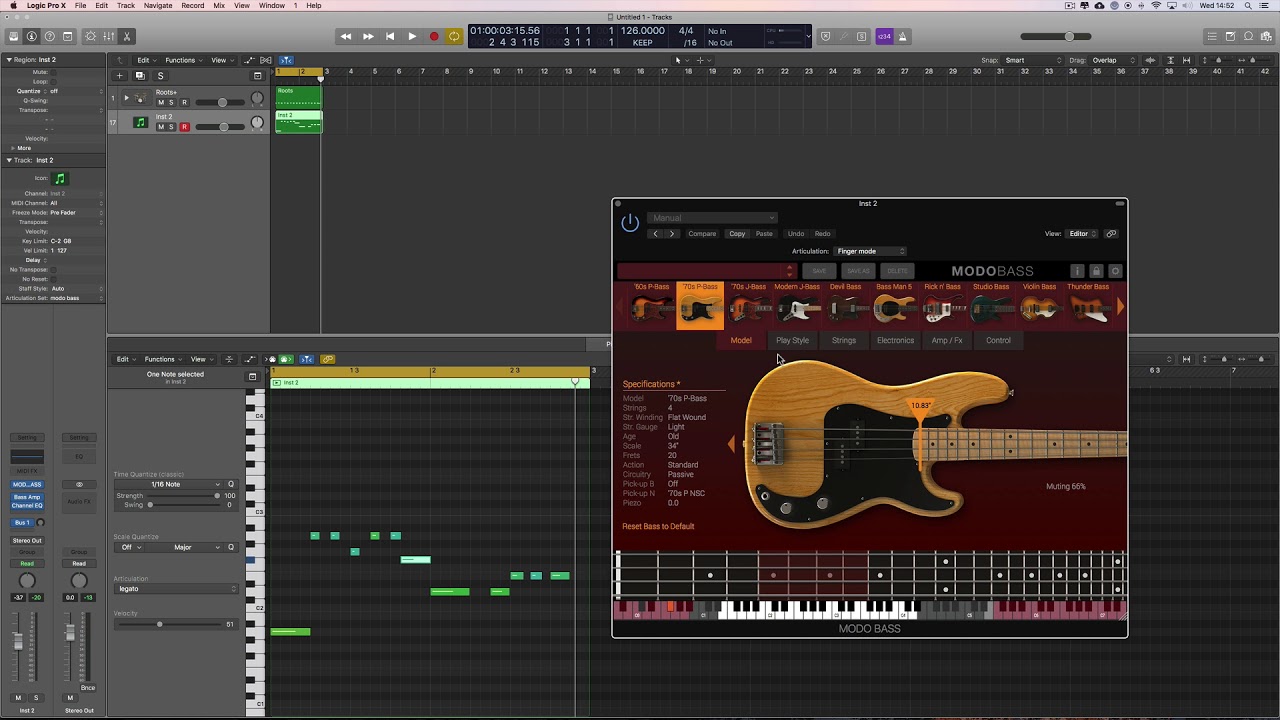Viewport: 1280px width, 720px height.
Task: Click Reset Bass to Default link
Action: pyautogui.click(x=658, y=526)
